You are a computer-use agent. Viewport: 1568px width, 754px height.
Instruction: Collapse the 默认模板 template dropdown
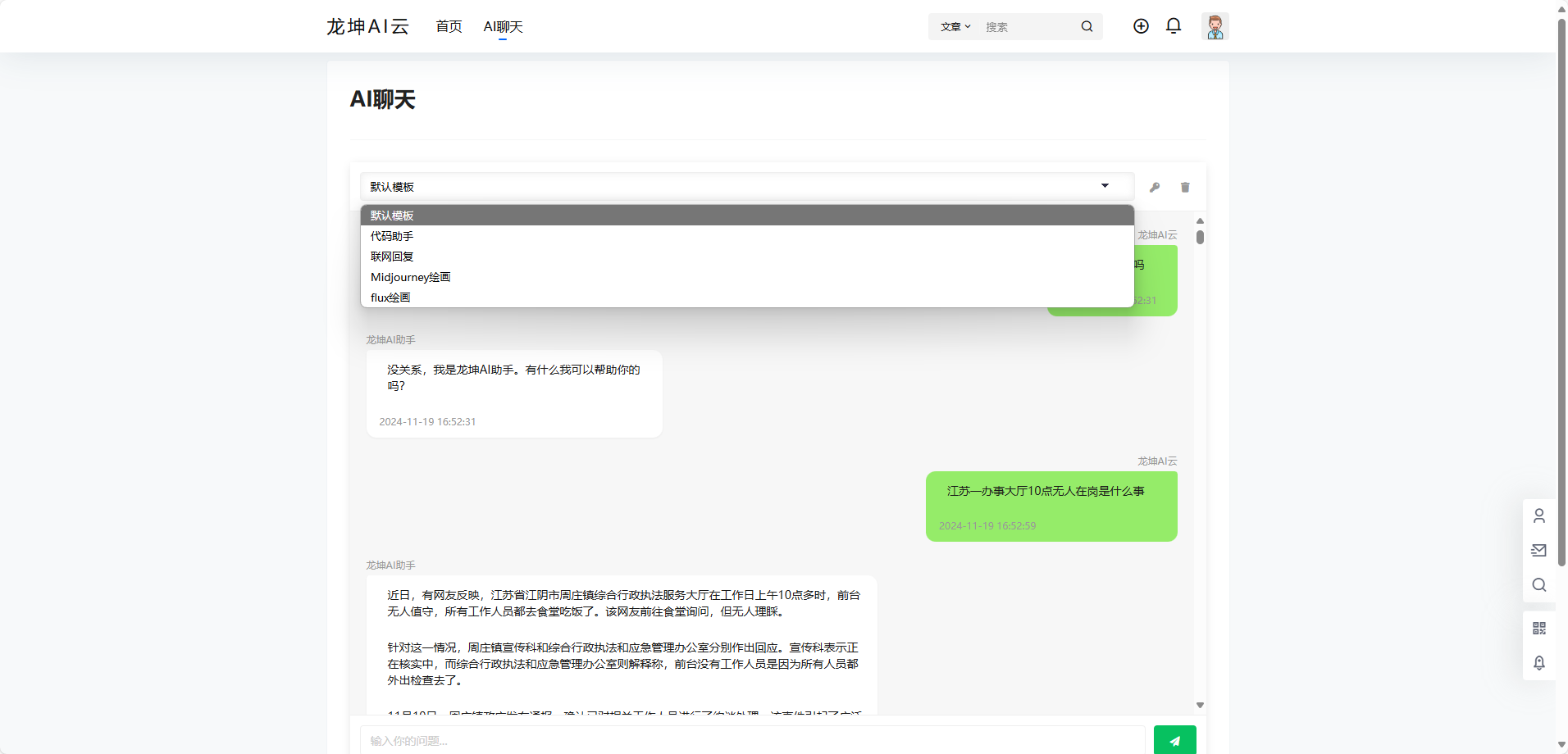747,186
